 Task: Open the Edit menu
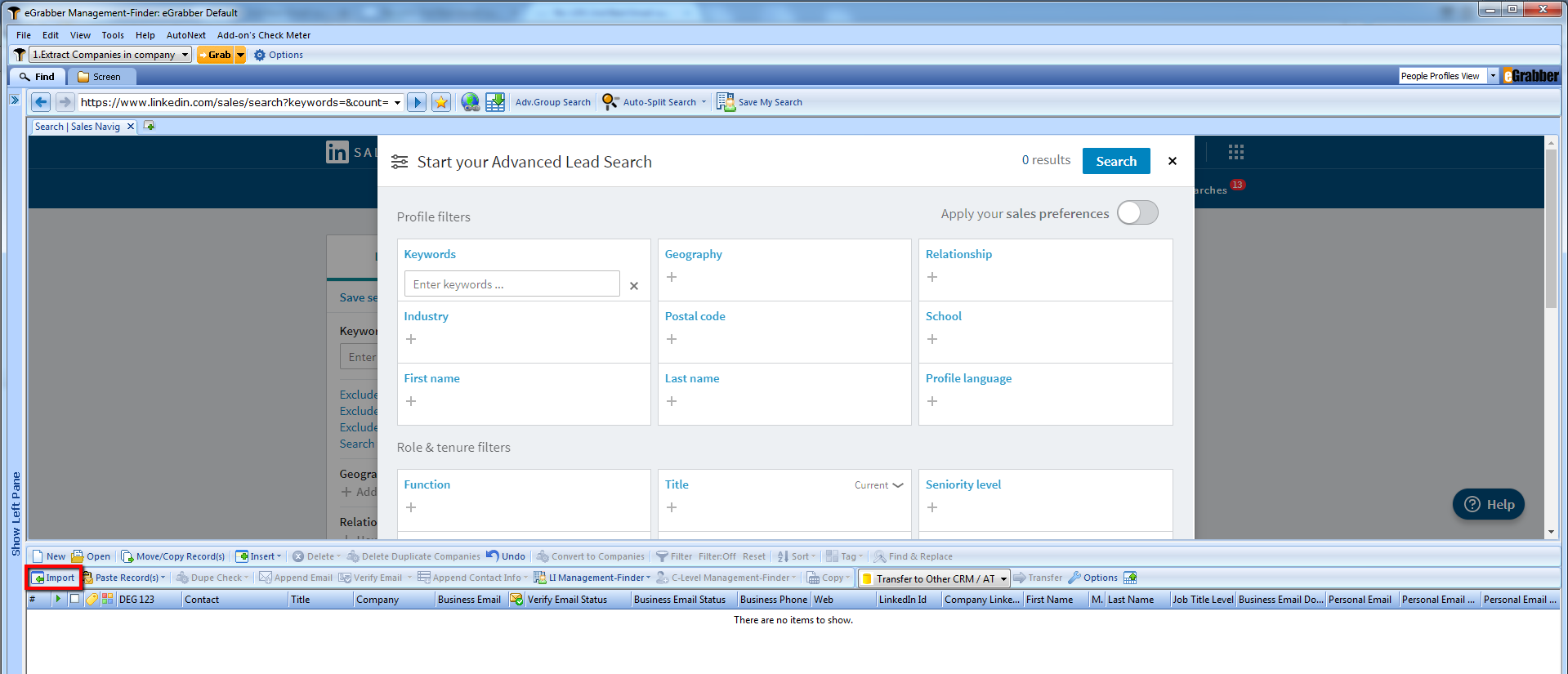click(x=51, y=35)
